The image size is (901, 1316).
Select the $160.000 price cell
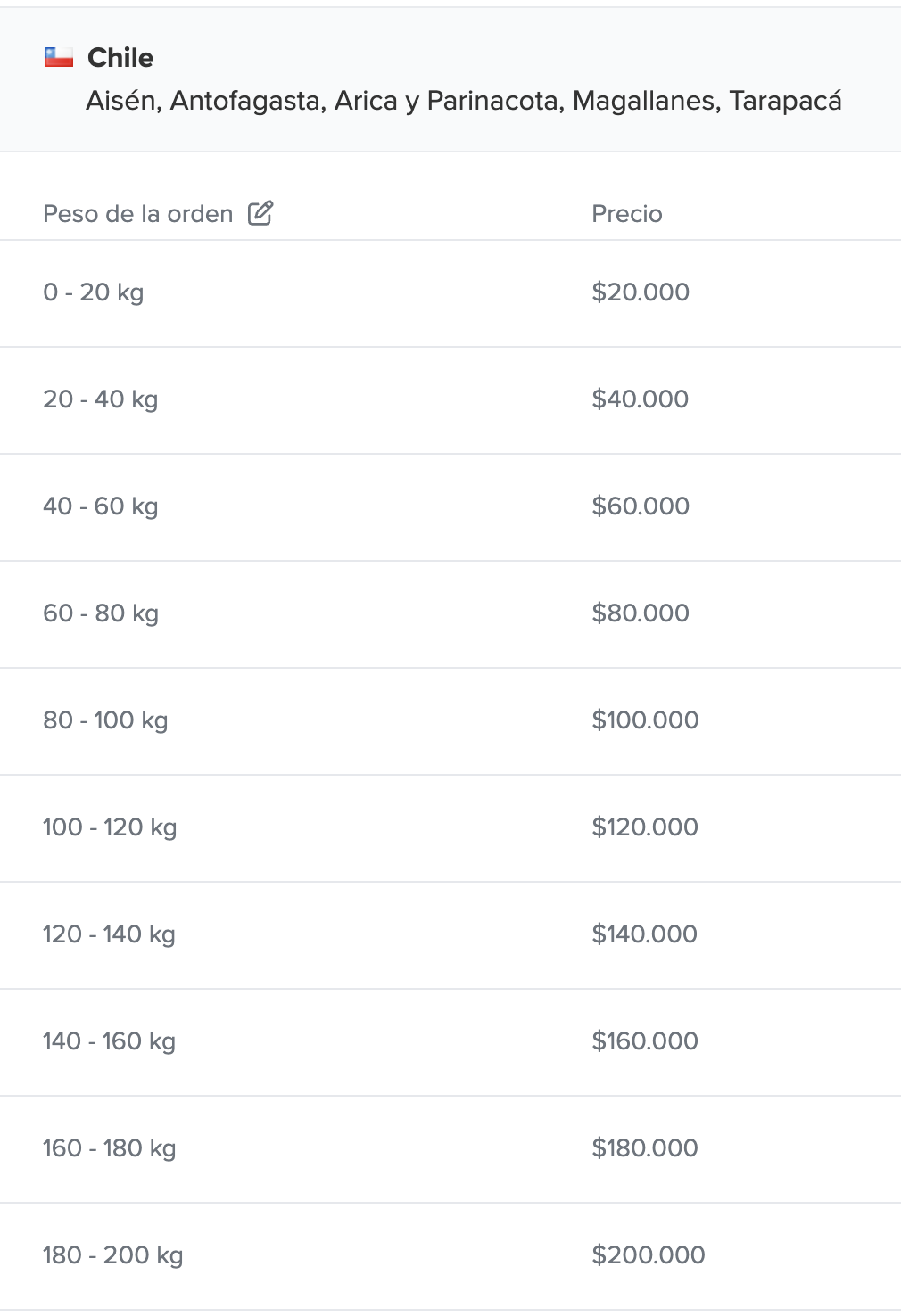pos(645,1041)
